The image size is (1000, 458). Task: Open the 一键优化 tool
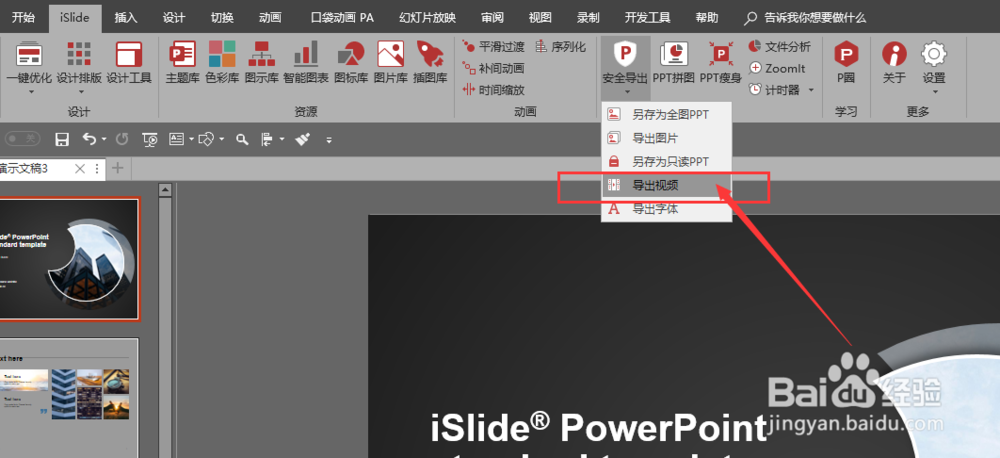pyautogui.click(x=30, y=63)
